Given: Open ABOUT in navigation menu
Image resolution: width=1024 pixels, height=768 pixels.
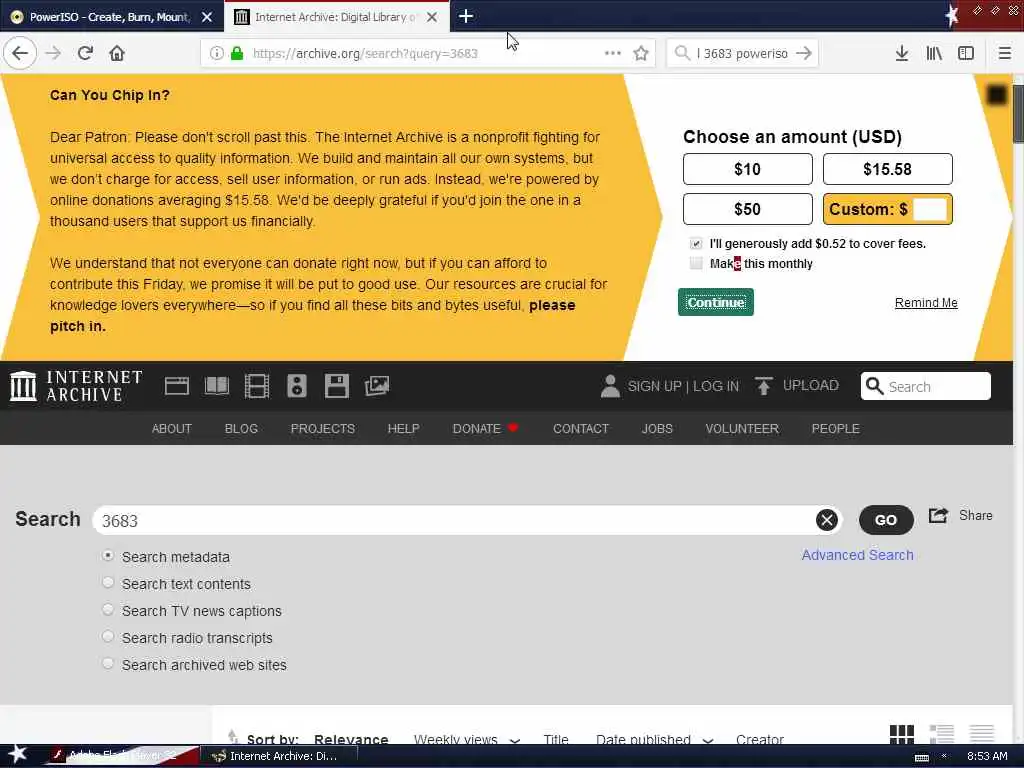Looking at the screenshot, I should pyautogui.click(x=172, y=429).
